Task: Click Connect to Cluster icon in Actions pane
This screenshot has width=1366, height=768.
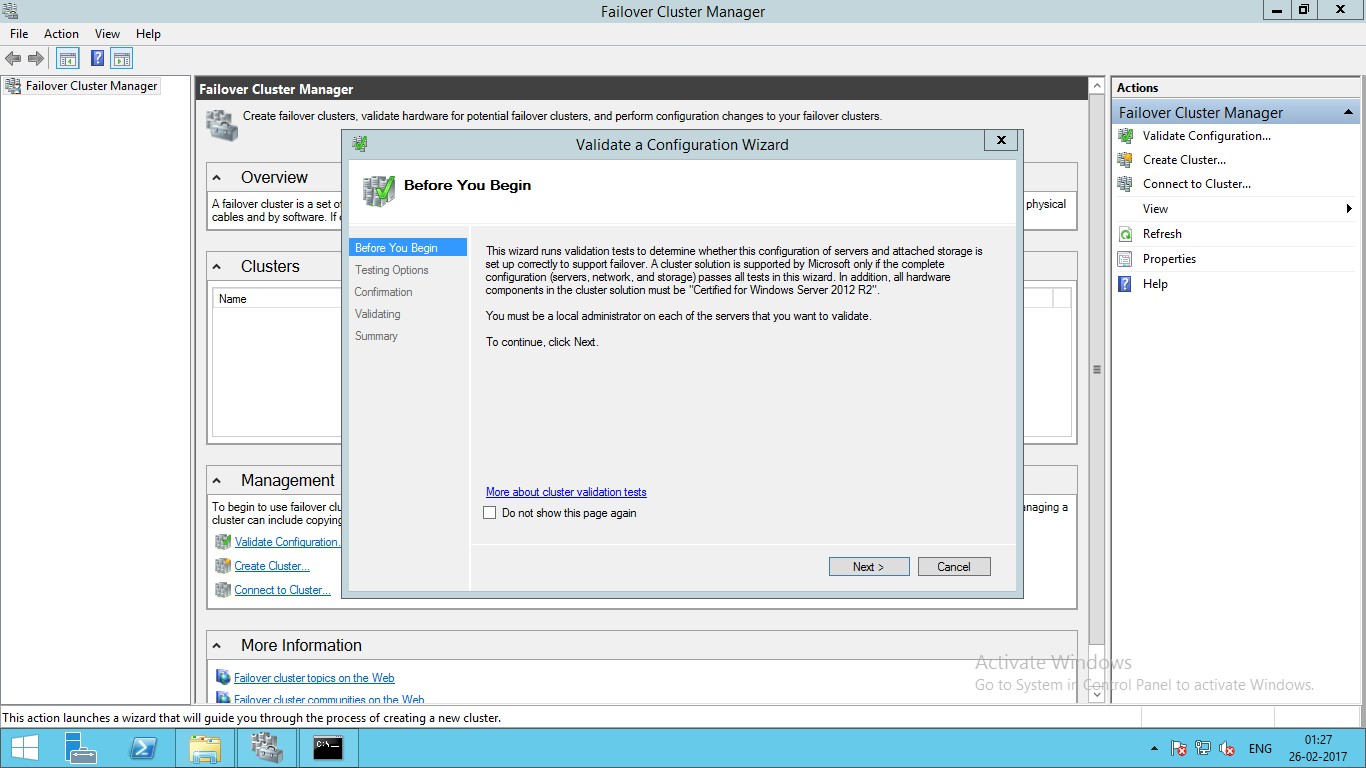Action: 1125,184
